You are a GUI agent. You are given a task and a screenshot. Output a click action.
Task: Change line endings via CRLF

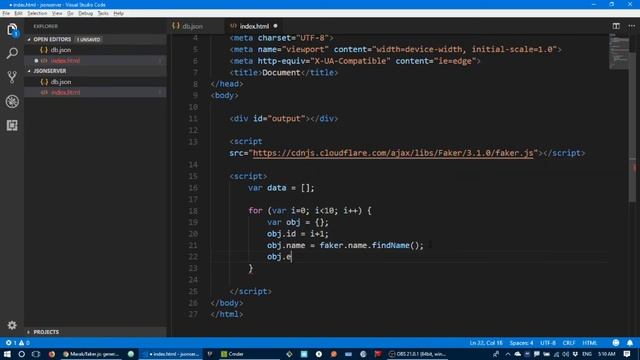tap(569, 343)
